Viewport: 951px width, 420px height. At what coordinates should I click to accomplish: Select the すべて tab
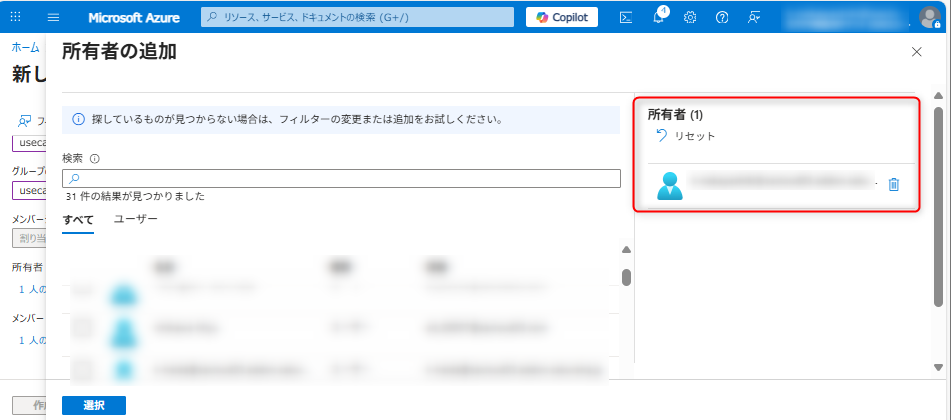(78, 220)
